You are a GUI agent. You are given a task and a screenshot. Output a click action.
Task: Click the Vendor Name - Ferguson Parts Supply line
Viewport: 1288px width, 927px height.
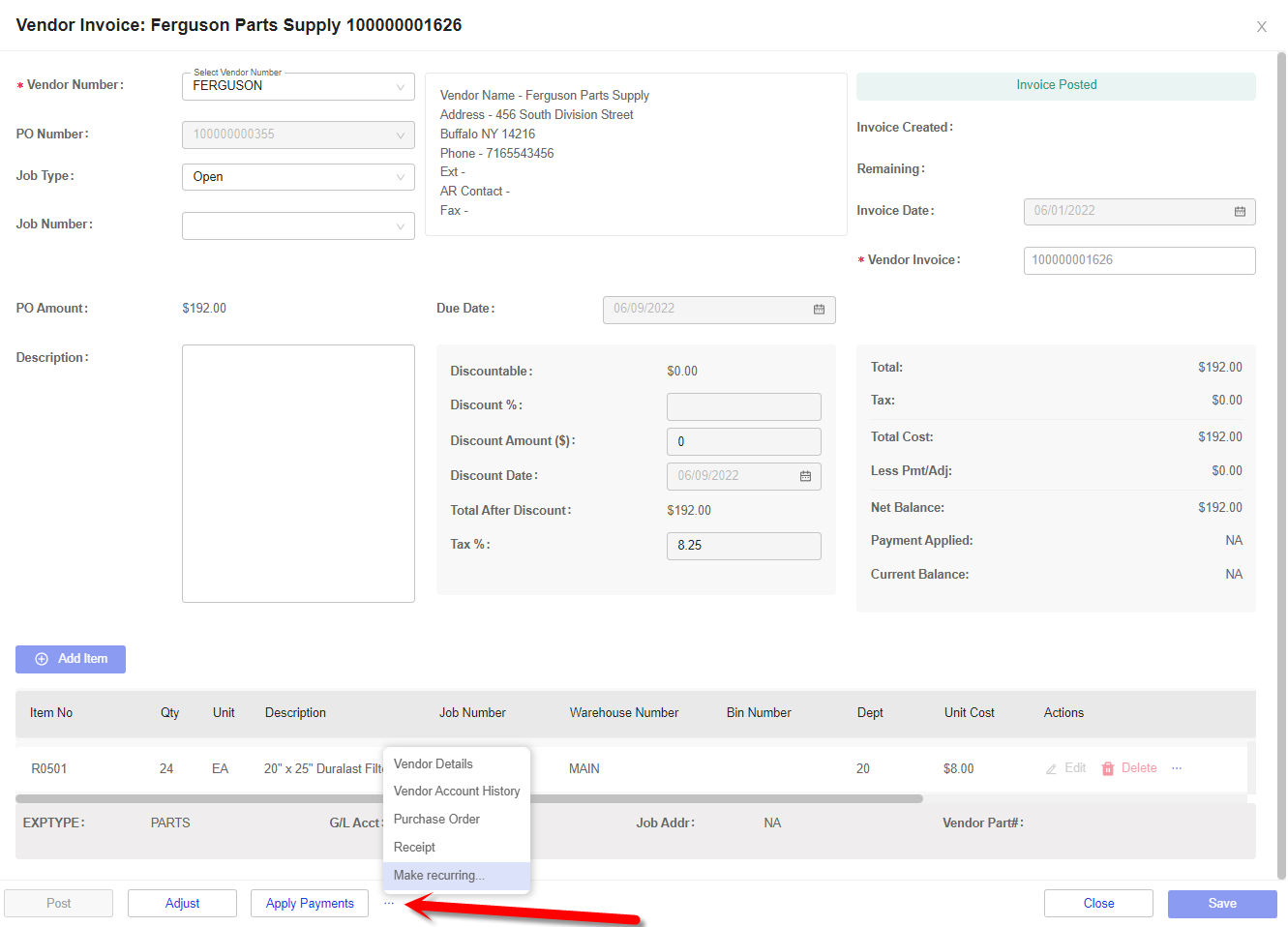544,96
